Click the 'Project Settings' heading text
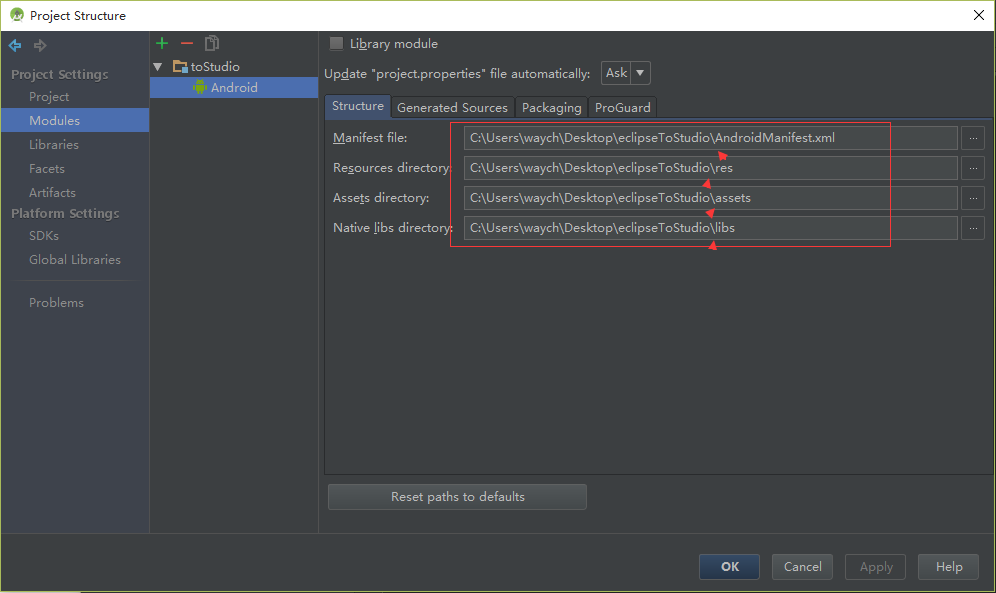Screen dimensions: 996x593 (x=60, y=74)
